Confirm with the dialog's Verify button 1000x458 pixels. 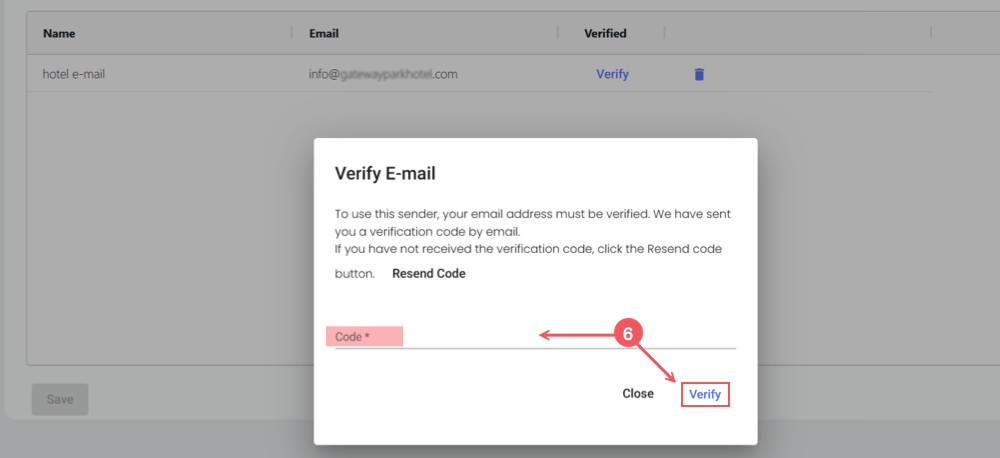[705, 395]
